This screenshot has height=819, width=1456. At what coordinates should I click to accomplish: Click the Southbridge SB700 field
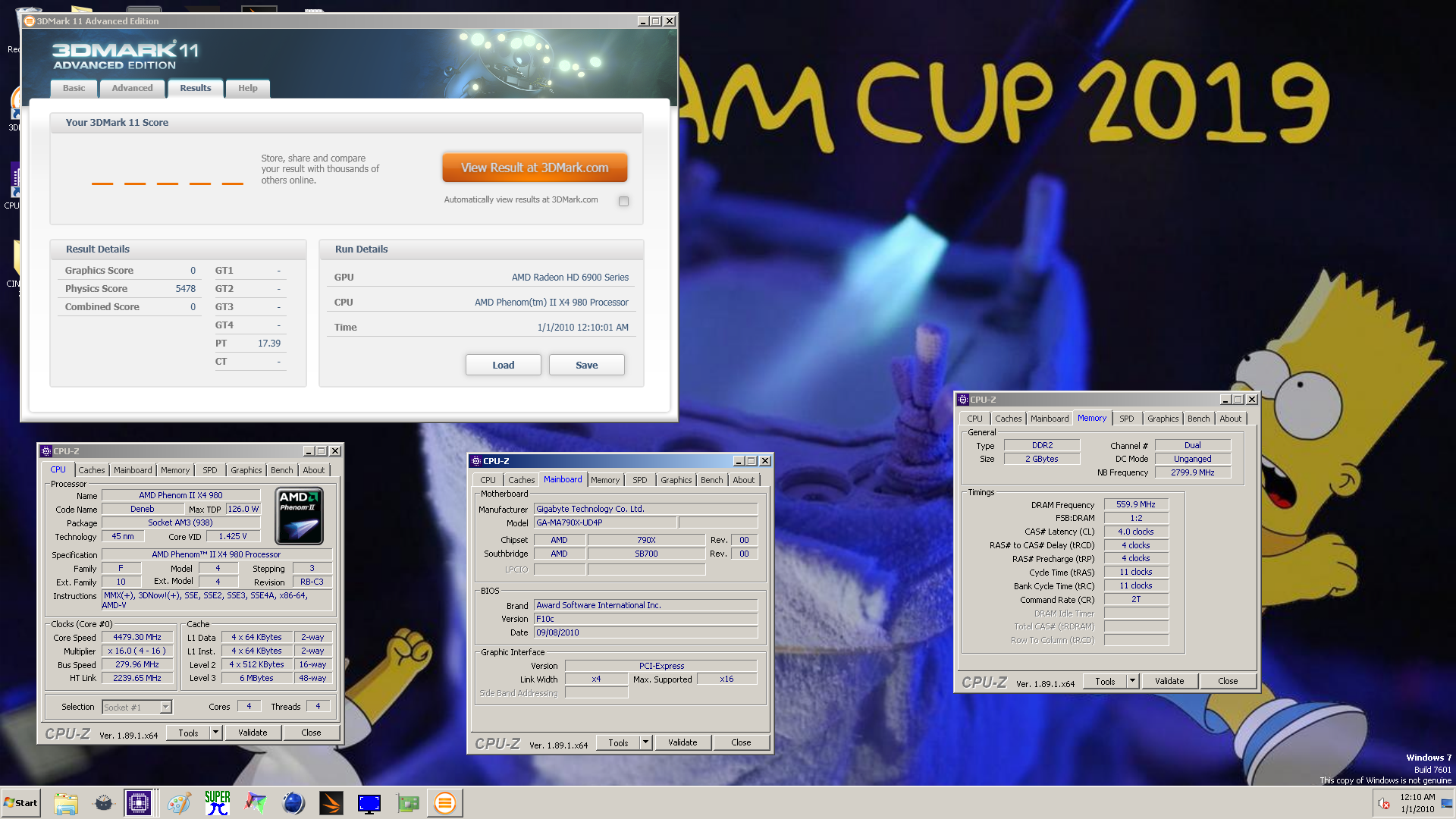pyautogui.click(x=646, y=554)
